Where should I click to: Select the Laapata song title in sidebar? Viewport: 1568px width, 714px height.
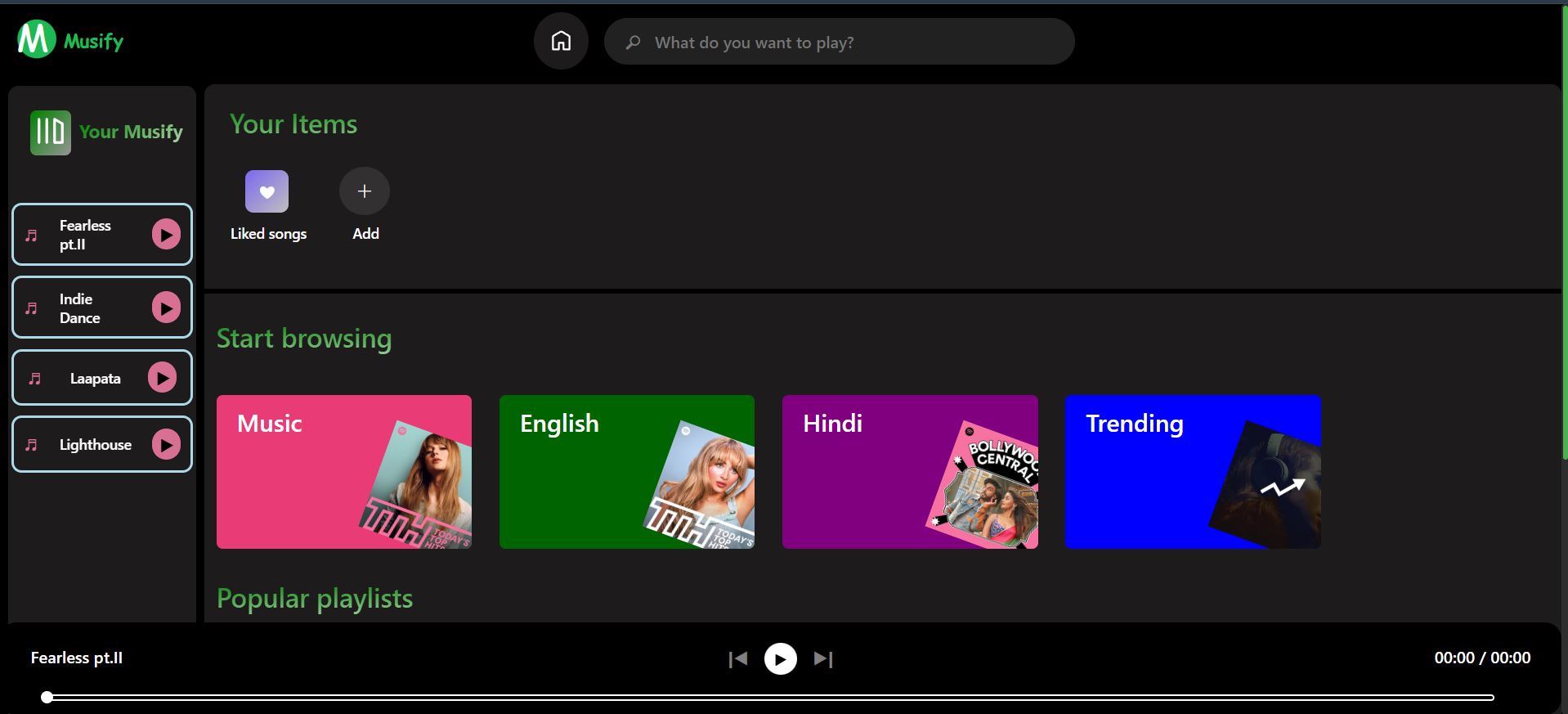tap(95, 379)
